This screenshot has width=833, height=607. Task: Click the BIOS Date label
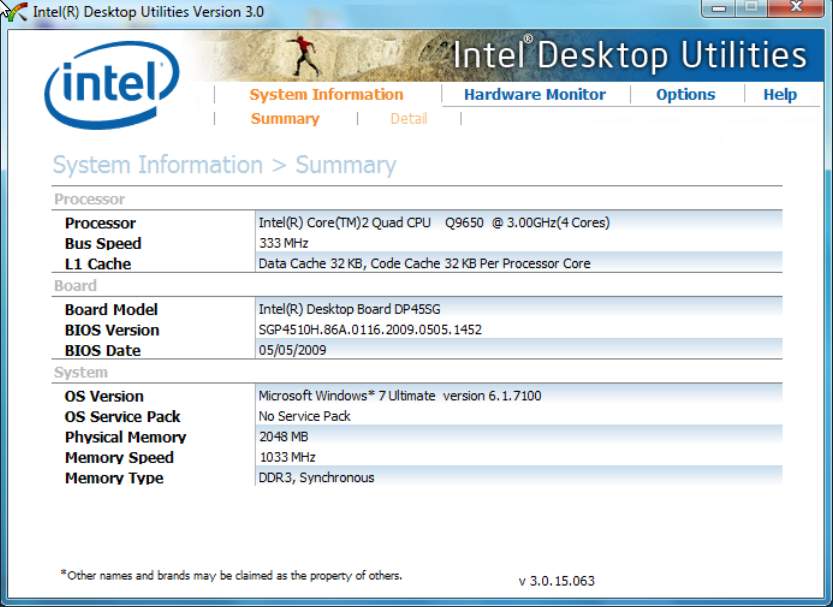tap(103, 351)
